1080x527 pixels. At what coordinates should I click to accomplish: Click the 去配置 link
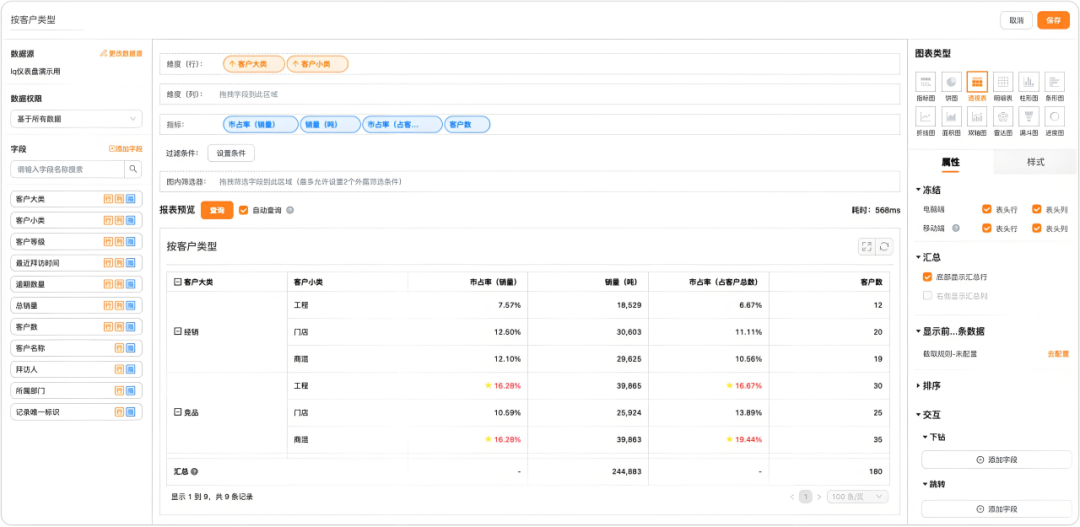point(1058,354)
